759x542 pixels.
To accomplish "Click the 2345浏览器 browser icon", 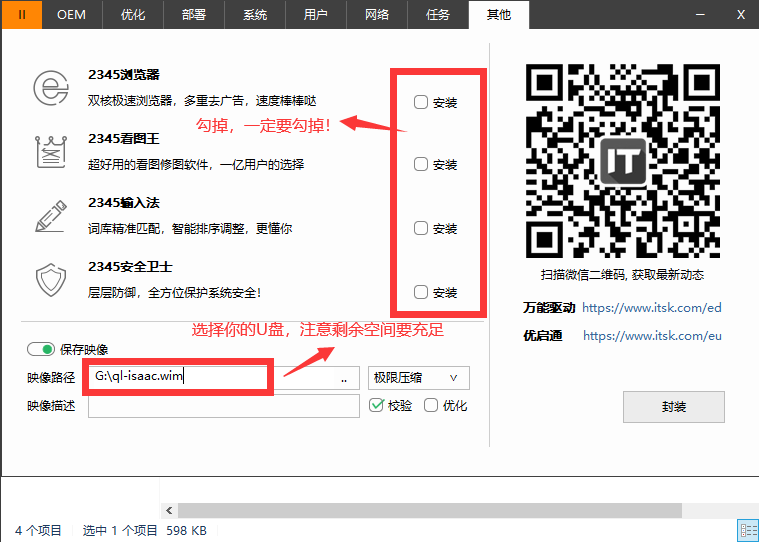I will point(50,88).
